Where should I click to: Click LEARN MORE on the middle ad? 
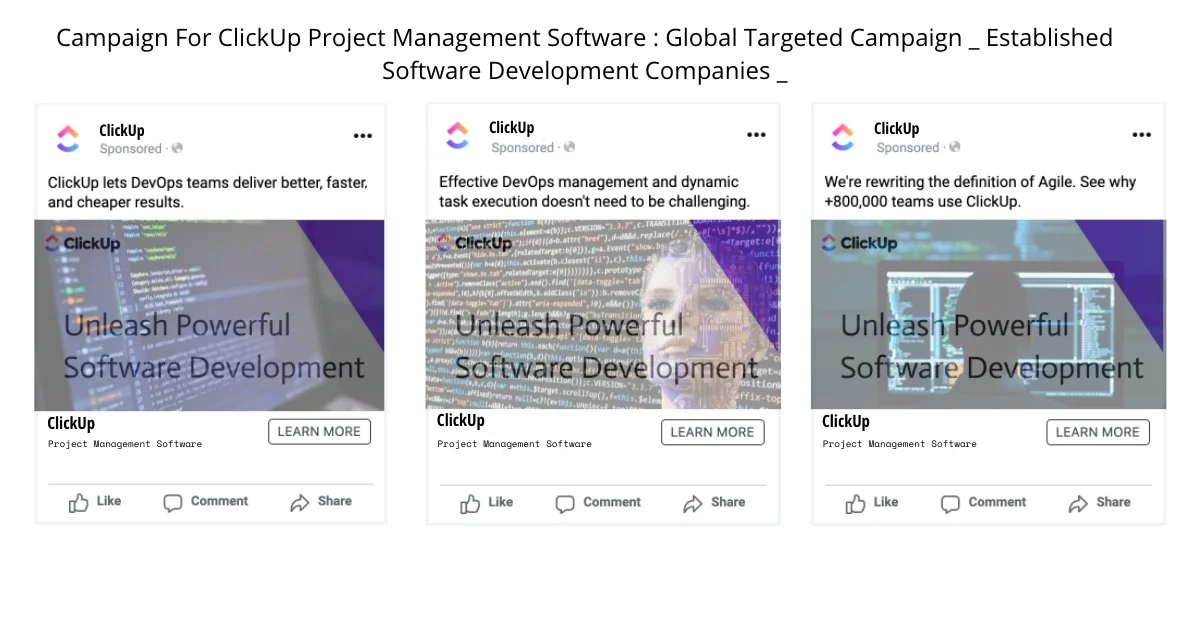point(712,432)
